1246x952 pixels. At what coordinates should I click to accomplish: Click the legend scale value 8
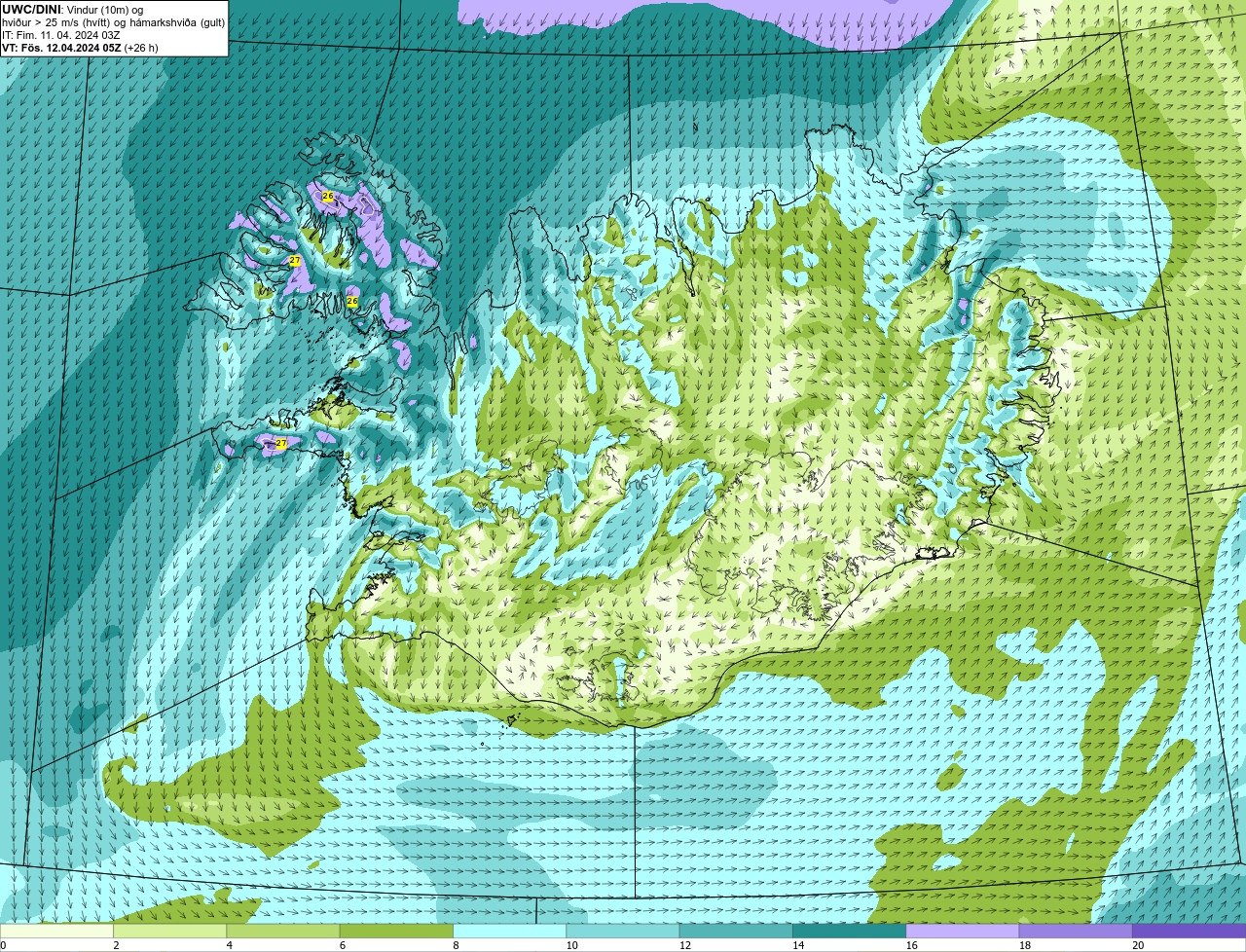(x=456, y=945)
